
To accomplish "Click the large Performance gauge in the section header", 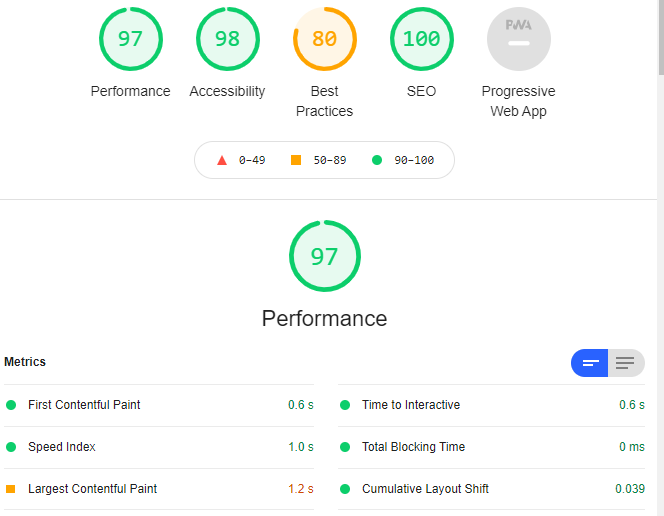I will pos(325,256).
